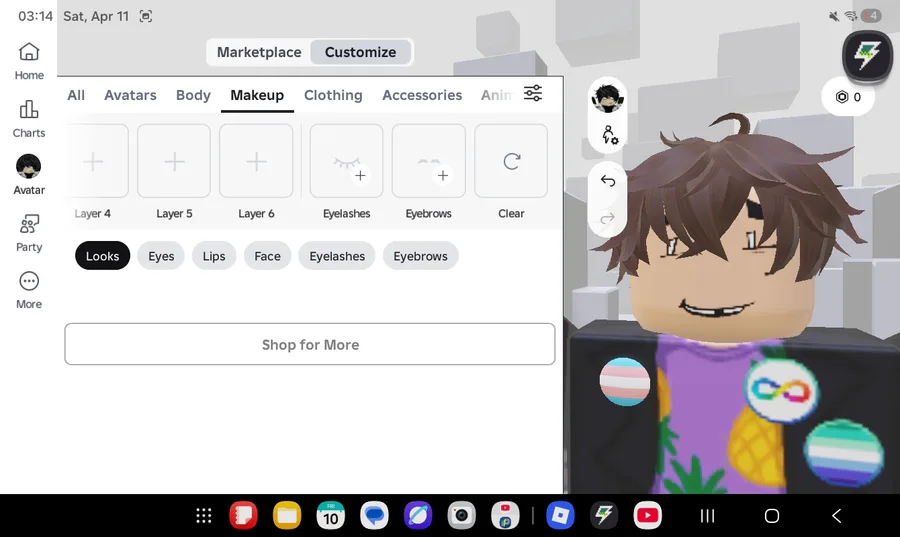
Task: Open the Roblox app in taskbar
Action: point(560,516)
